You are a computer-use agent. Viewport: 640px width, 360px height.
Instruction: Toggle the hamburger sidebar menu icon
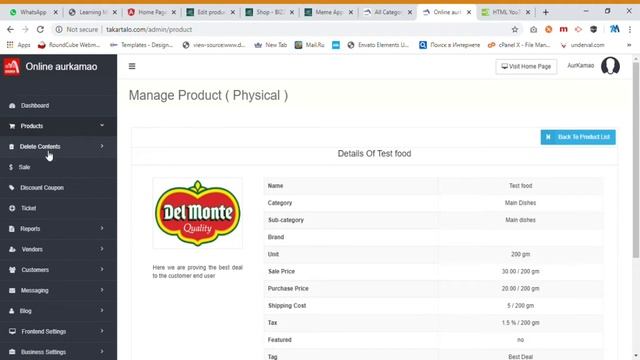point(132,66)
